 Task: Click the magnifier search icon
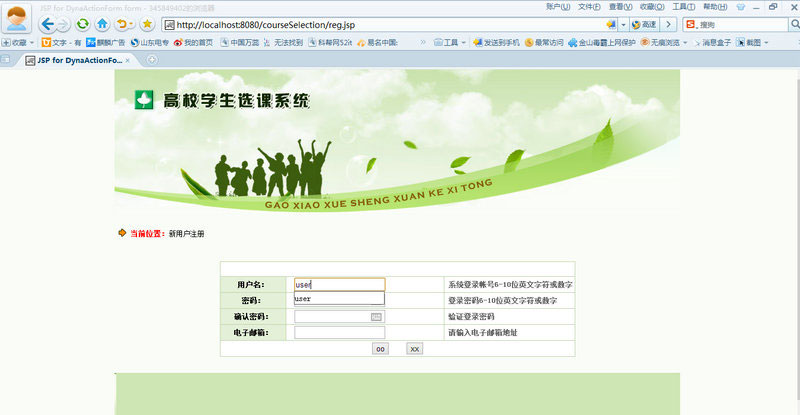795,25
